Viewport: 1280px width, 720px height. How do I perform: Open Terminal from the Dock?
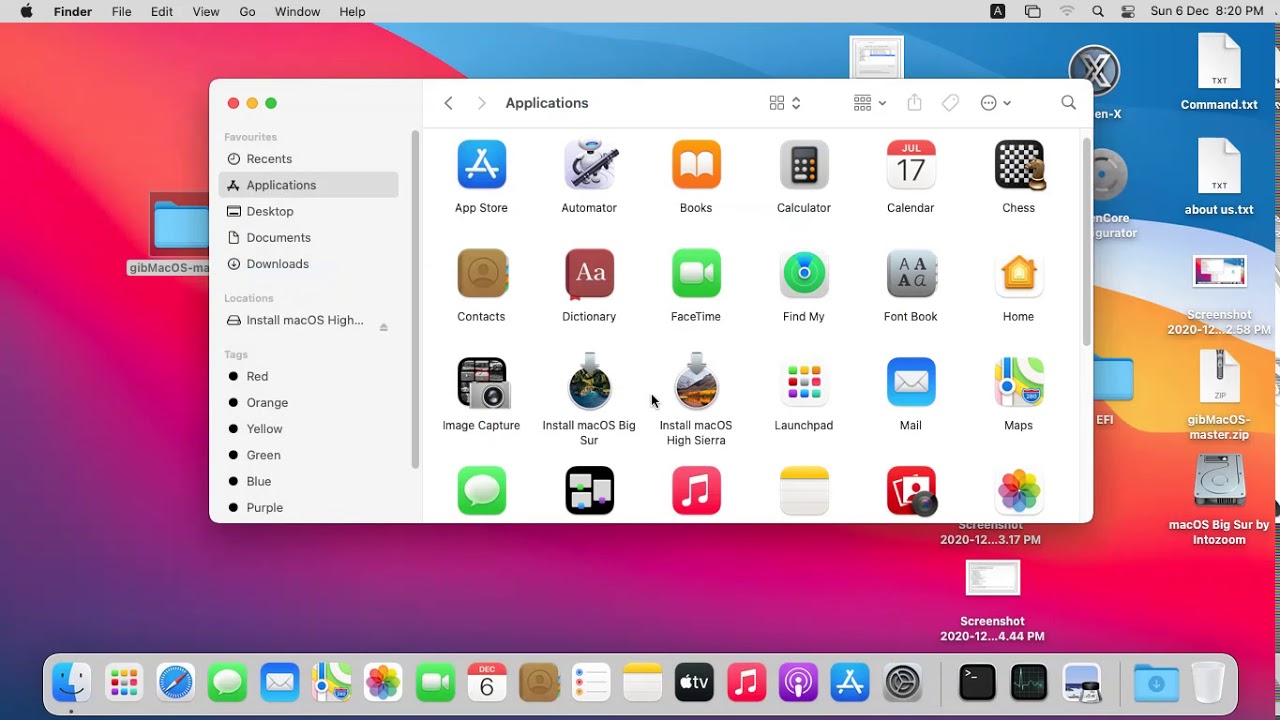pos(977,683)
